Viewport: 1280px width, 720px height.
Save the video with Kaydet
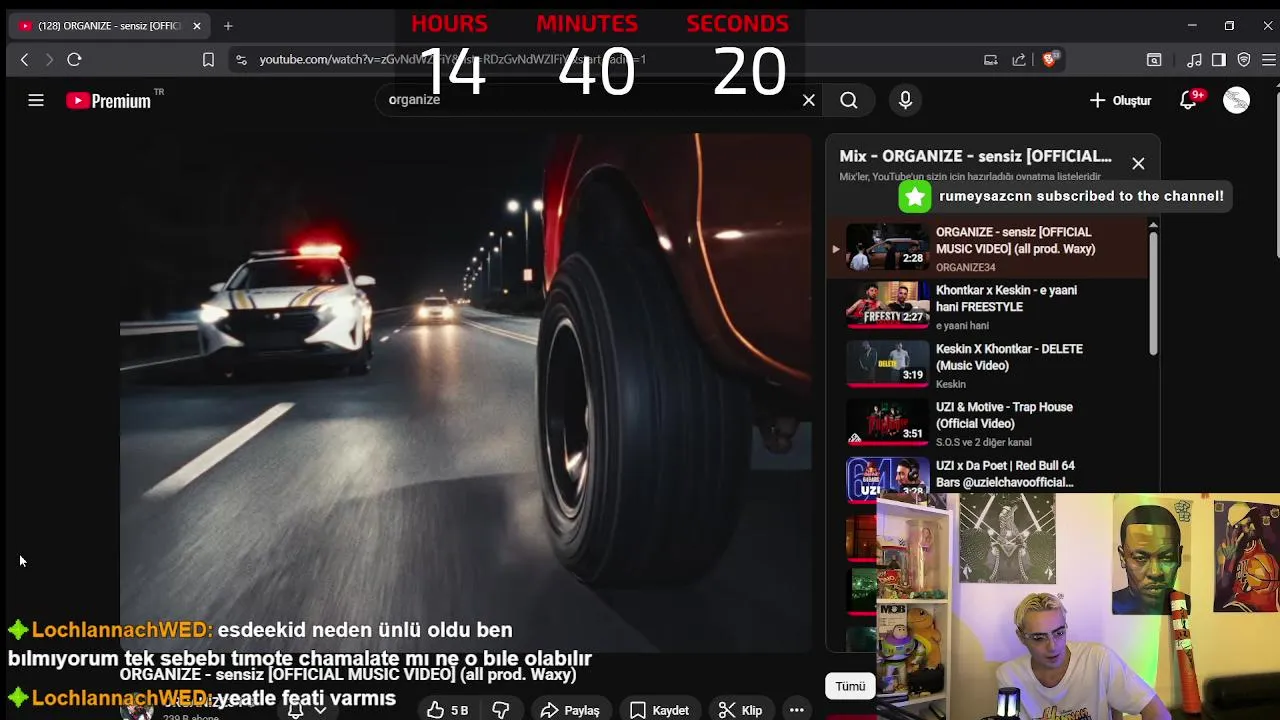tap(659, 710)
